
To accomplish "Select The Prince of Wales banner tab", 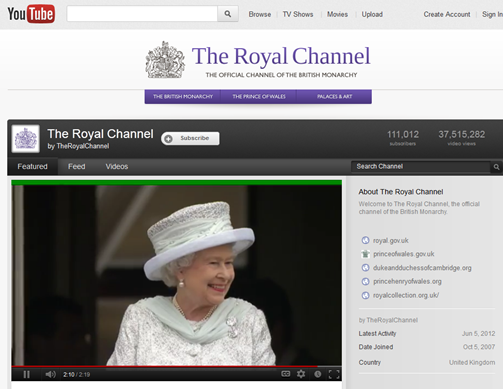I will coord(259,97).
